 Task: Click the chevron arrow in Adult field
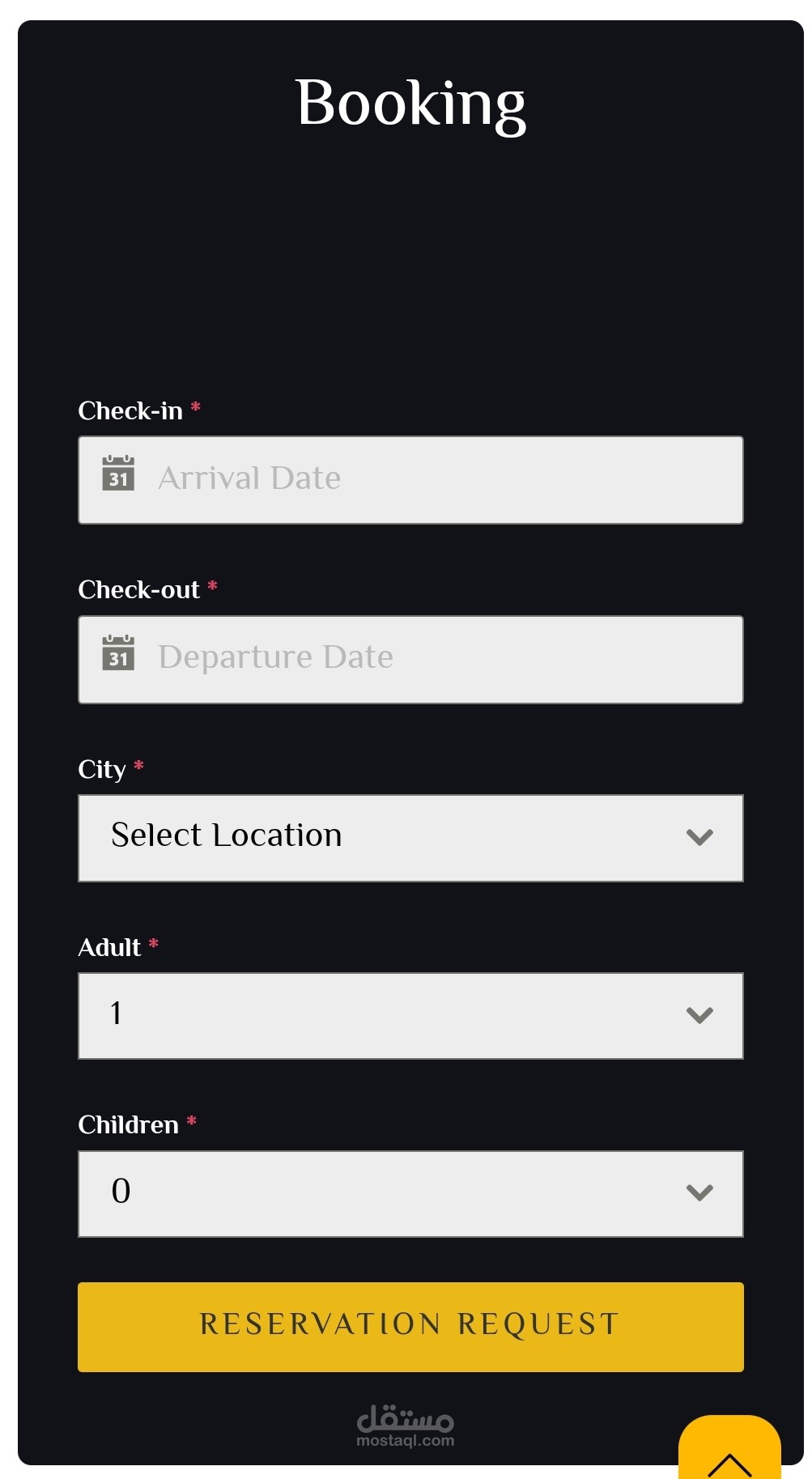click(699, 1015)
